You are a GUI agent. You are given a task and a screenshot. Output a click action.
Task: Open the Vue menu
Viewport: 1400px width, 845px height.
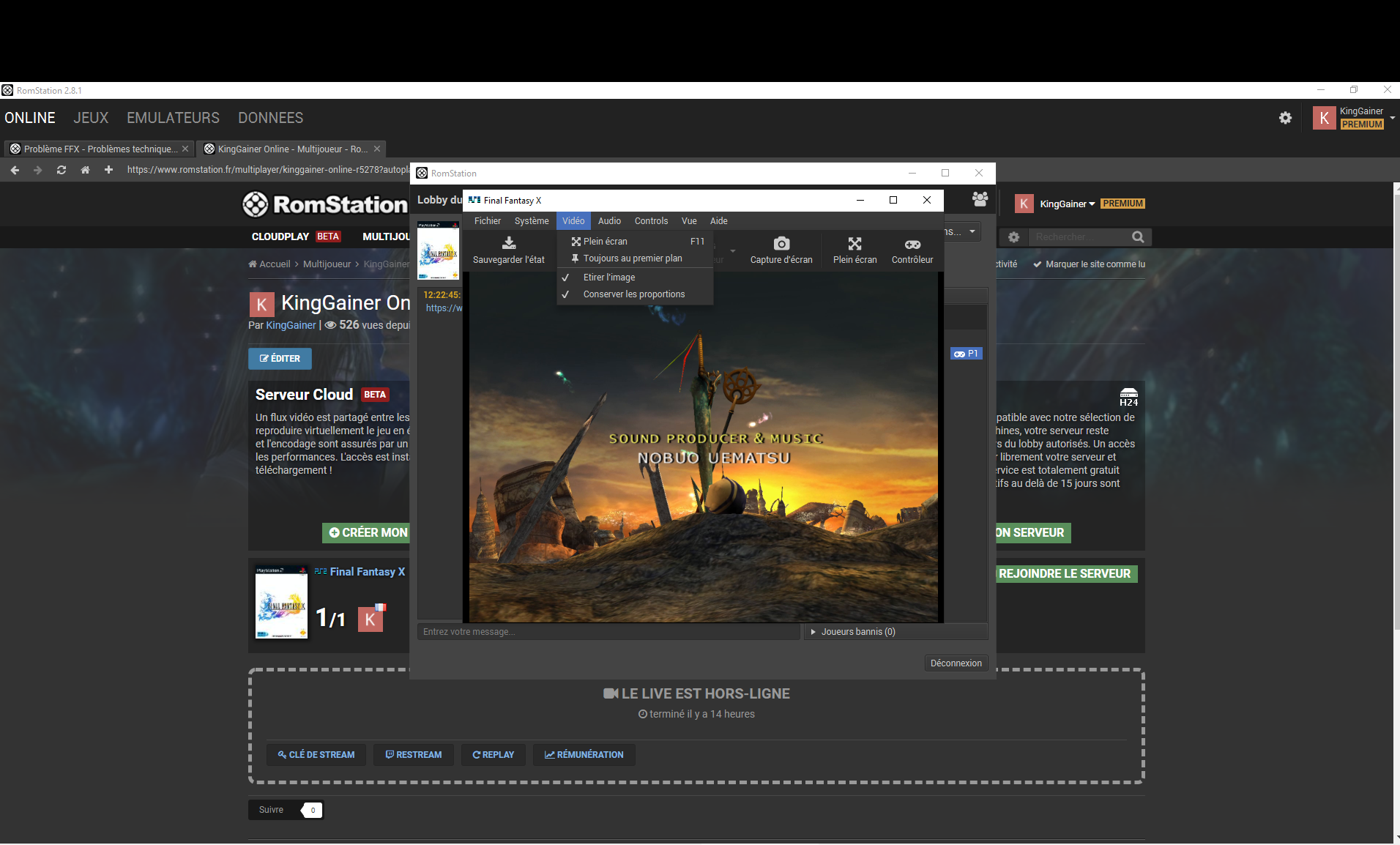tap(689, 221)
